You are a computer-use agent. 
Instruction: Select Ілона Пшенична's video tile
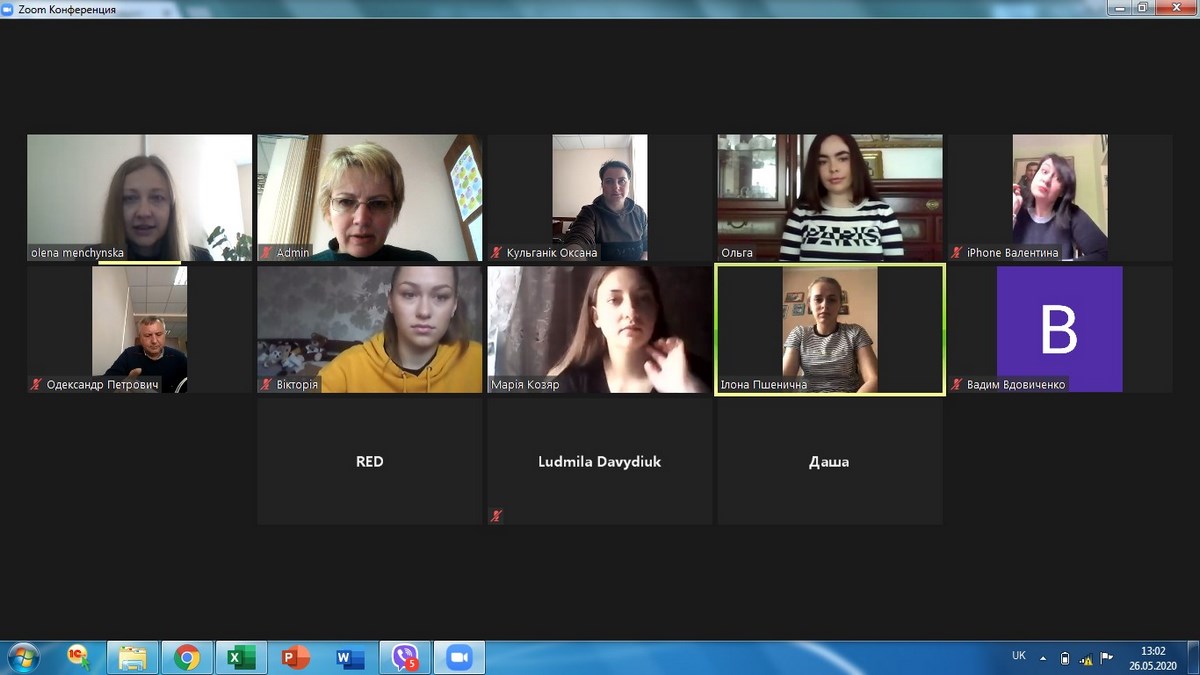click(829, 329)
